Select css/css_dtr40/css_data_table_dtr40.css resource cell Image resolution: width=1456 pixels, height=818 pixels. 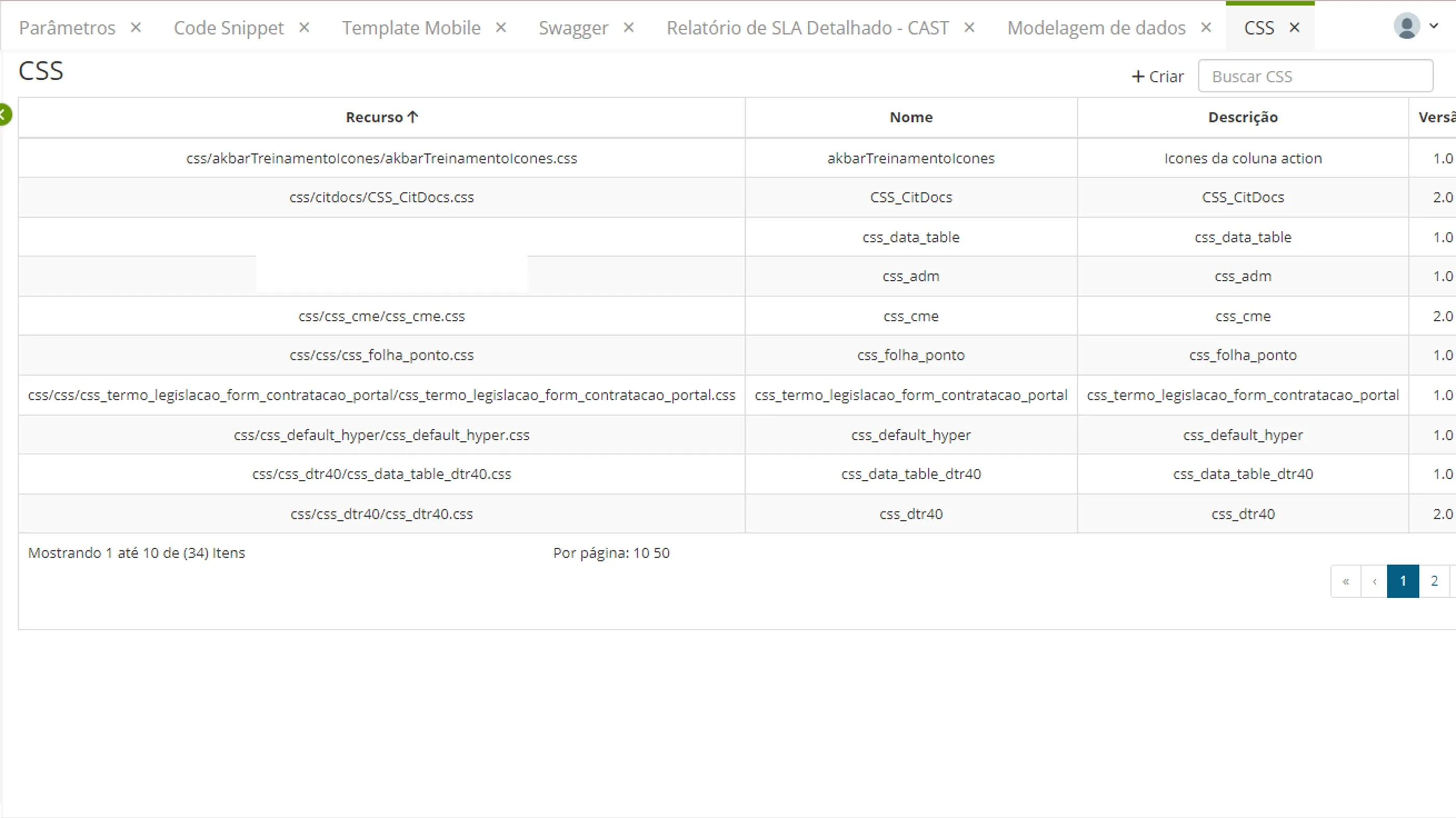click(x=382, y=474)
